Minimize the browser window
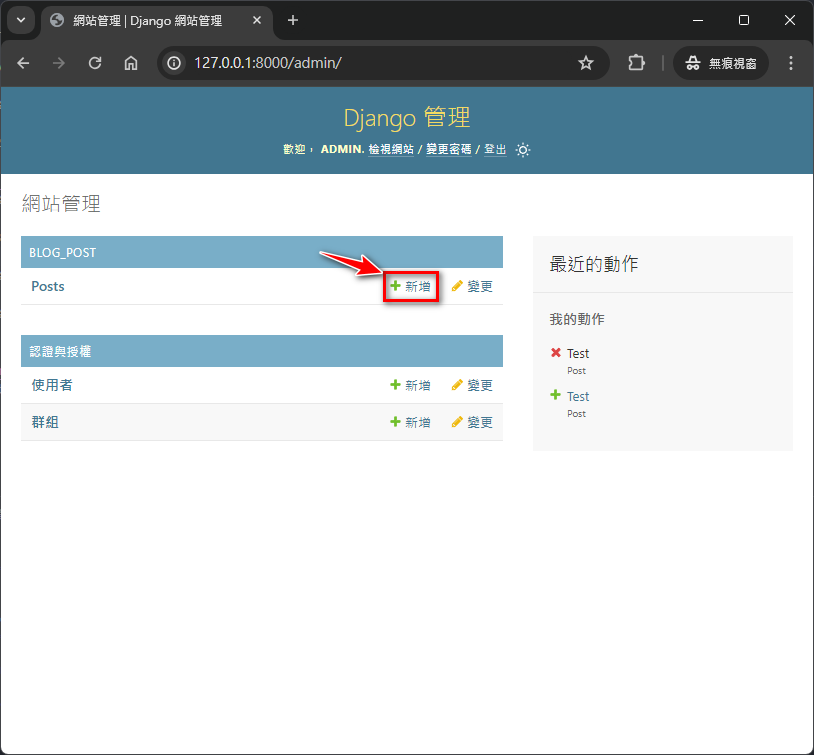The width and height of the screenshot is (814, 755). (x=698, y=20)
